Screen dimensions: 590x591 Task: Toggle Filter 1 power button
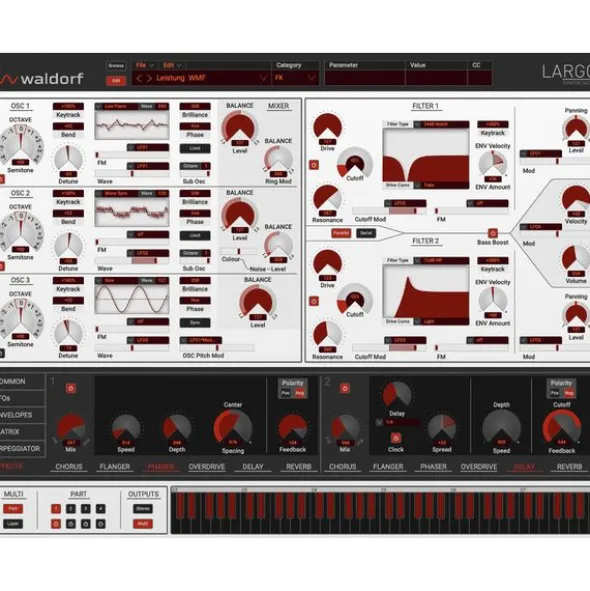314,165
